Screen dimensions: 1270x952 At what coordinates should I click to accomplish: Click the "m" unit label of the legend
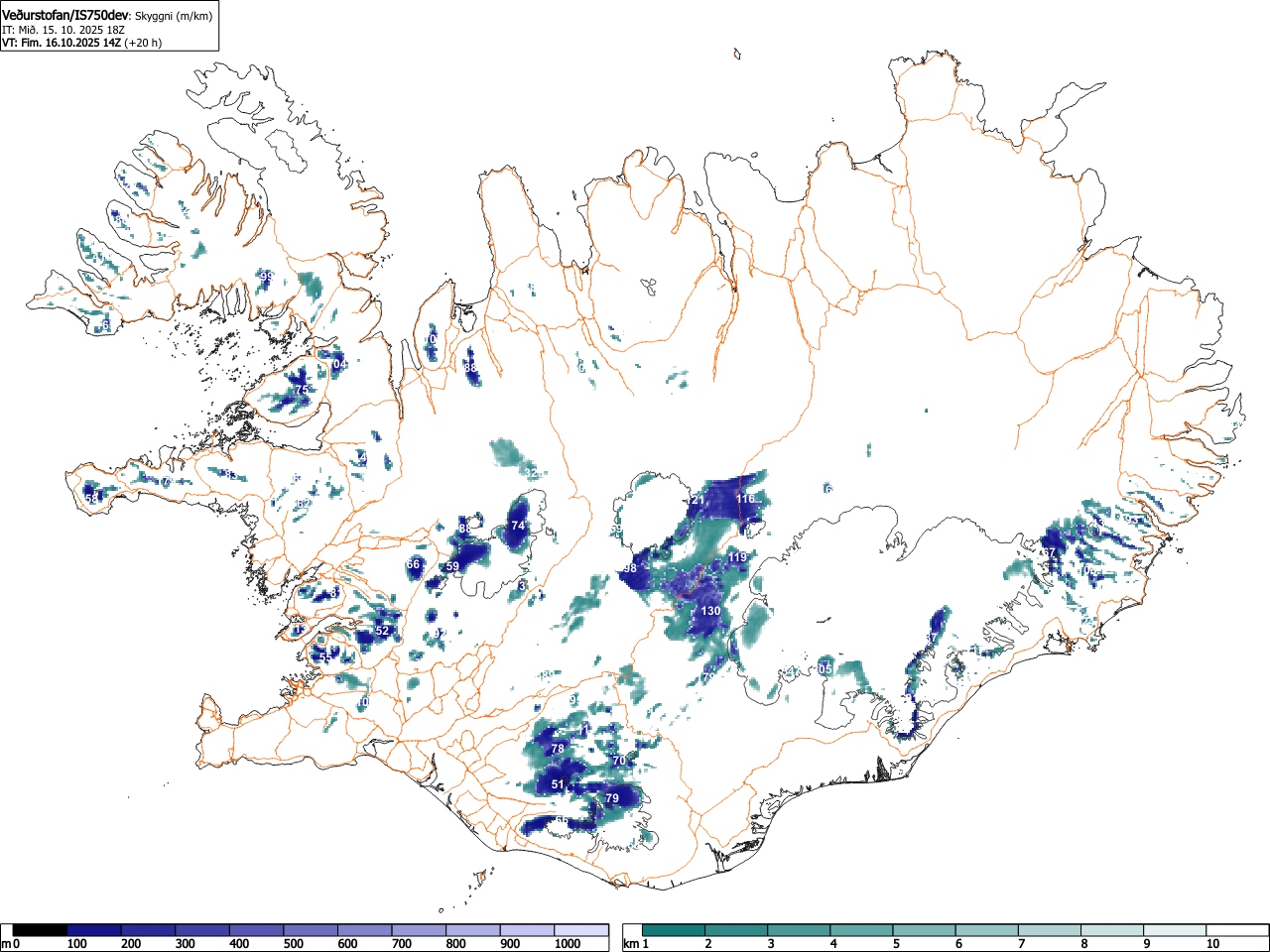(7, 944)
